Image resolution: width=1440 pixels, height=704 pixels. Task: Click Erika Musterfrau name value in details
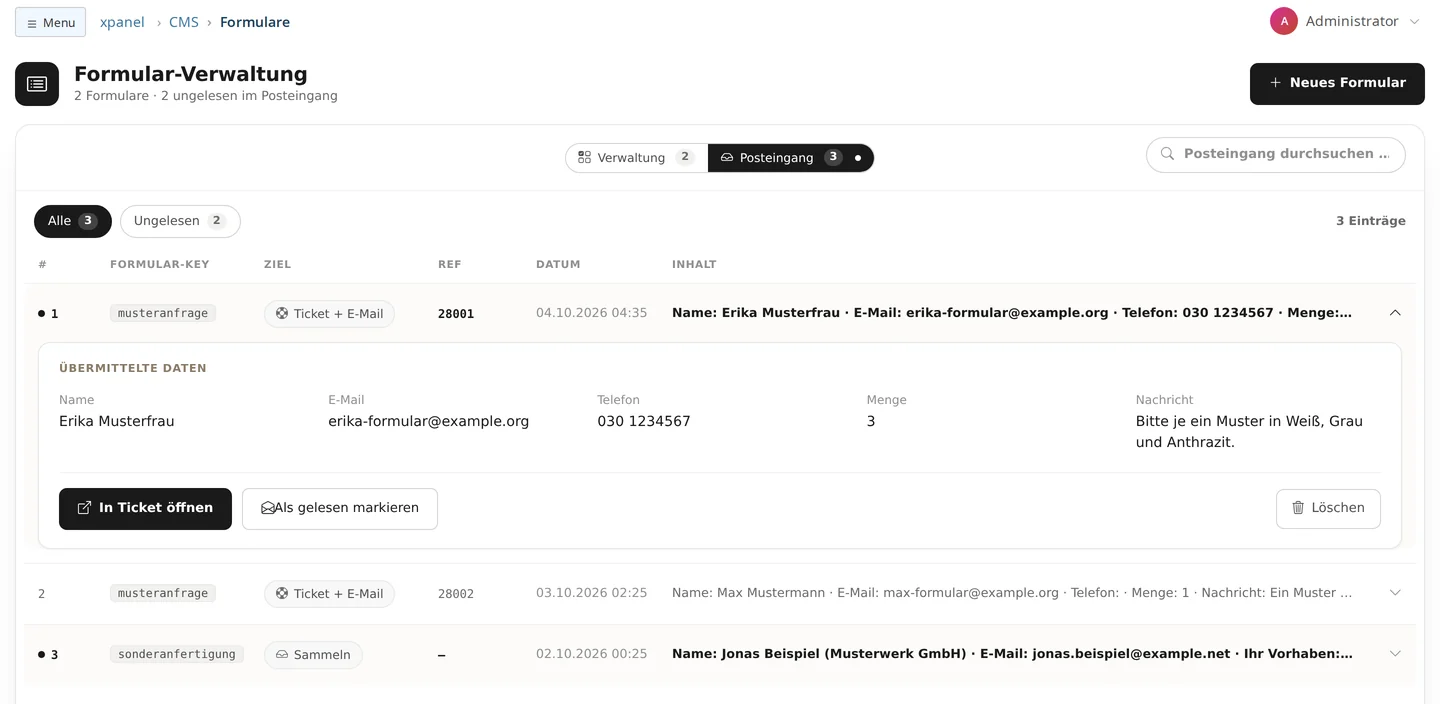117,421
